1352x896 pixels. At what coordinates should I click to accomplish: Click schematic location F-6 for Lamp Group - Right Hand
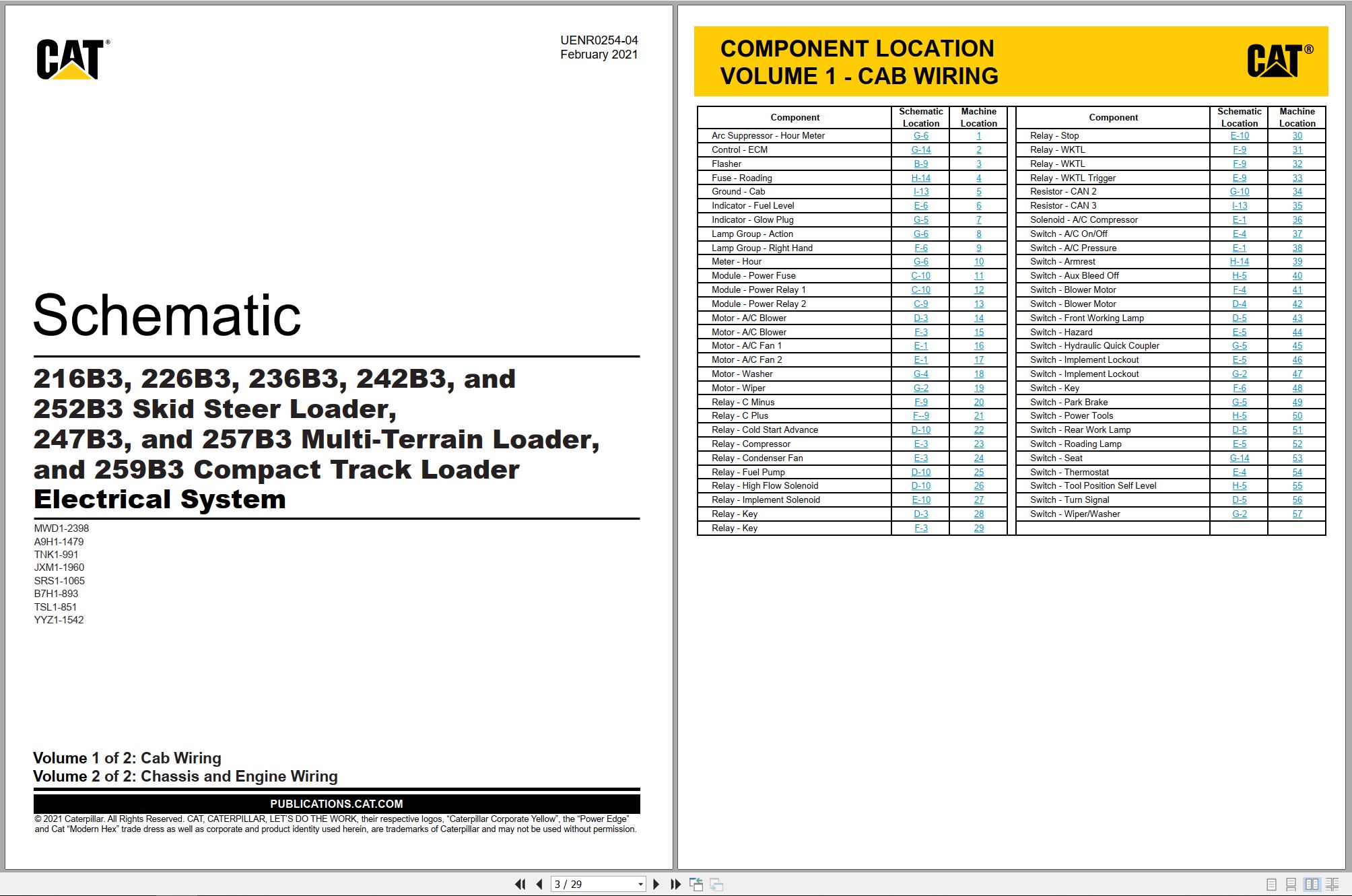click(921, 248)
